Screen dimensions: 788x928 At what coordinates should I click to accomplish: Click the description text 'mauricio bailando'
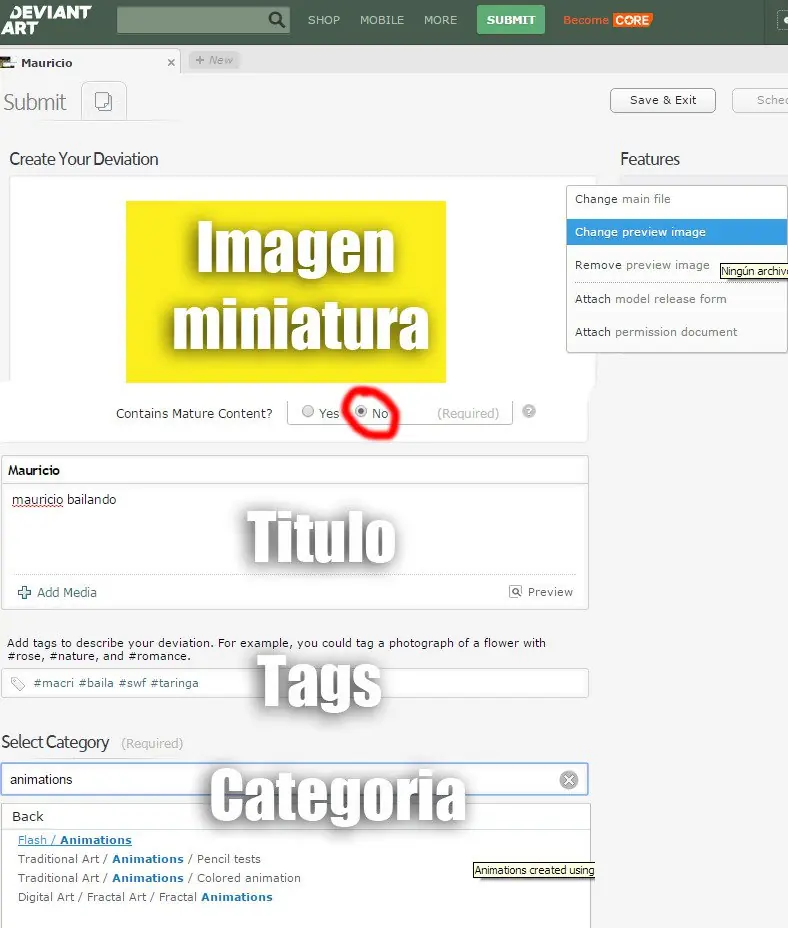pos(64,500)
